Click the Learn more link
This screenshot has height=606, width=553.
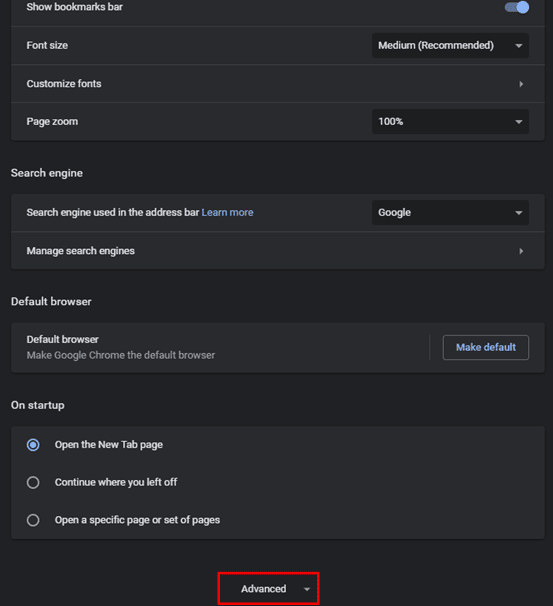pyautogui.click(x=227, y=213)
